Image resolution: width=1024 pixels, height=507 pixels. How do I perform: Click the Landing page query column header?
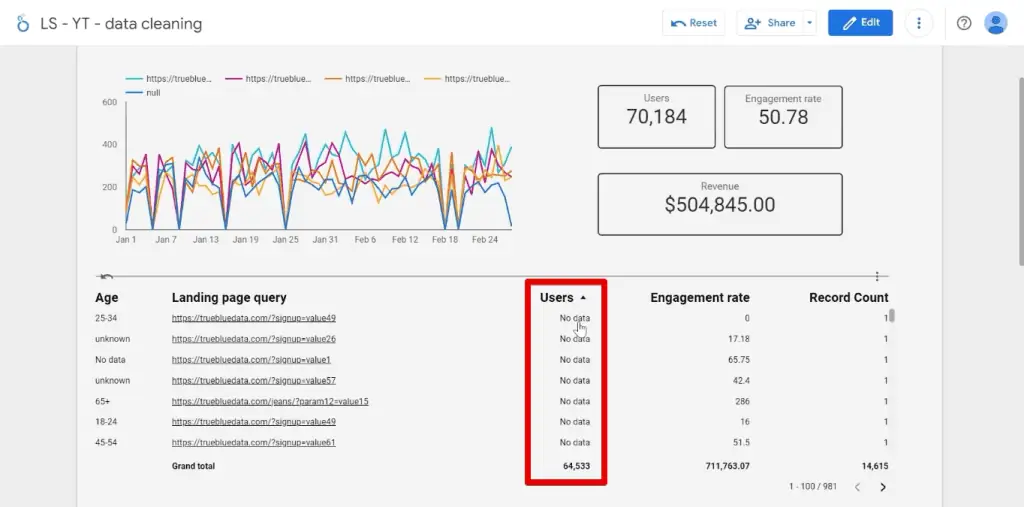[x=229, y=297]
